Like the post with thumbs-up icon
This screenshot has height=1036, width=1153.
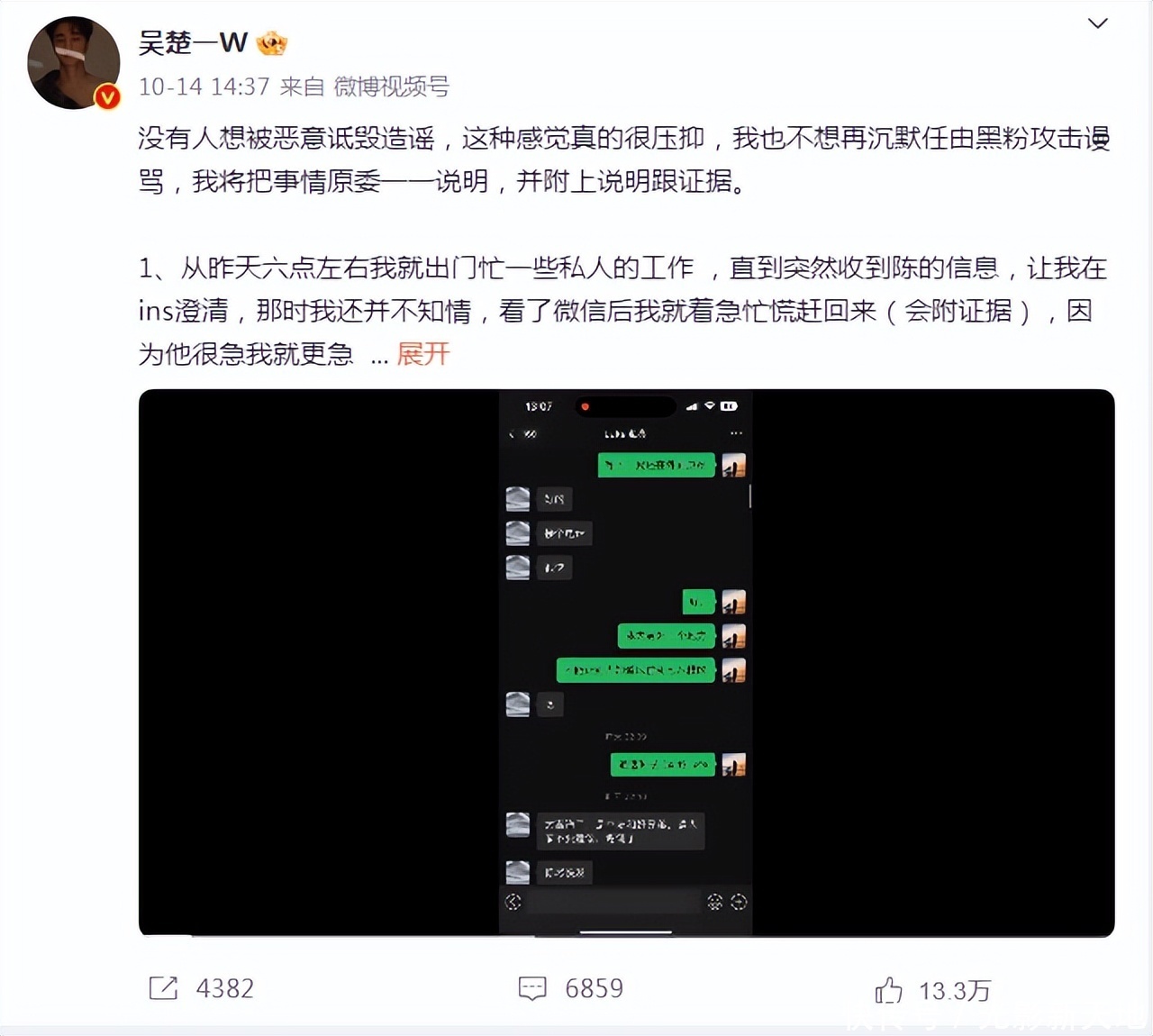tap(888, 990)
